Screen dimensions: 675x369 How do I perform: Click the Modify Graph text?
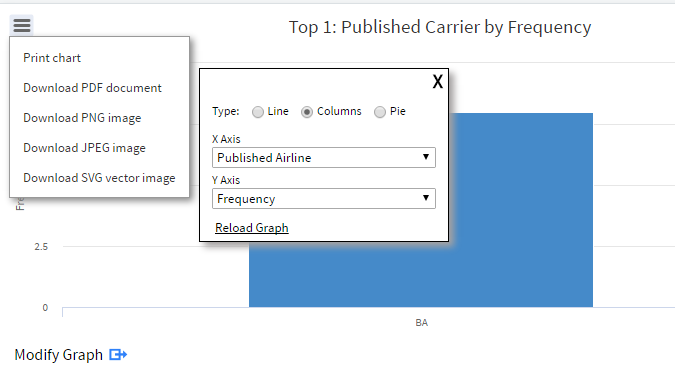[x=59, y=355]
